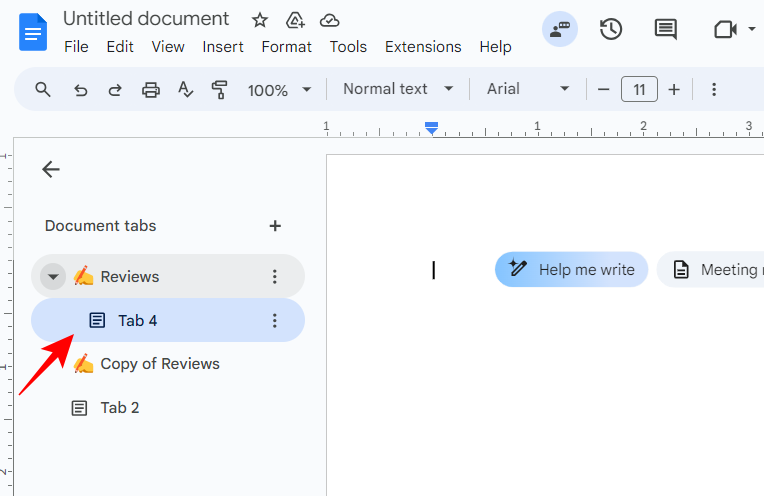Increase font size with plus button
Screen dimensions: 764x496
click(x=674, y=90)
